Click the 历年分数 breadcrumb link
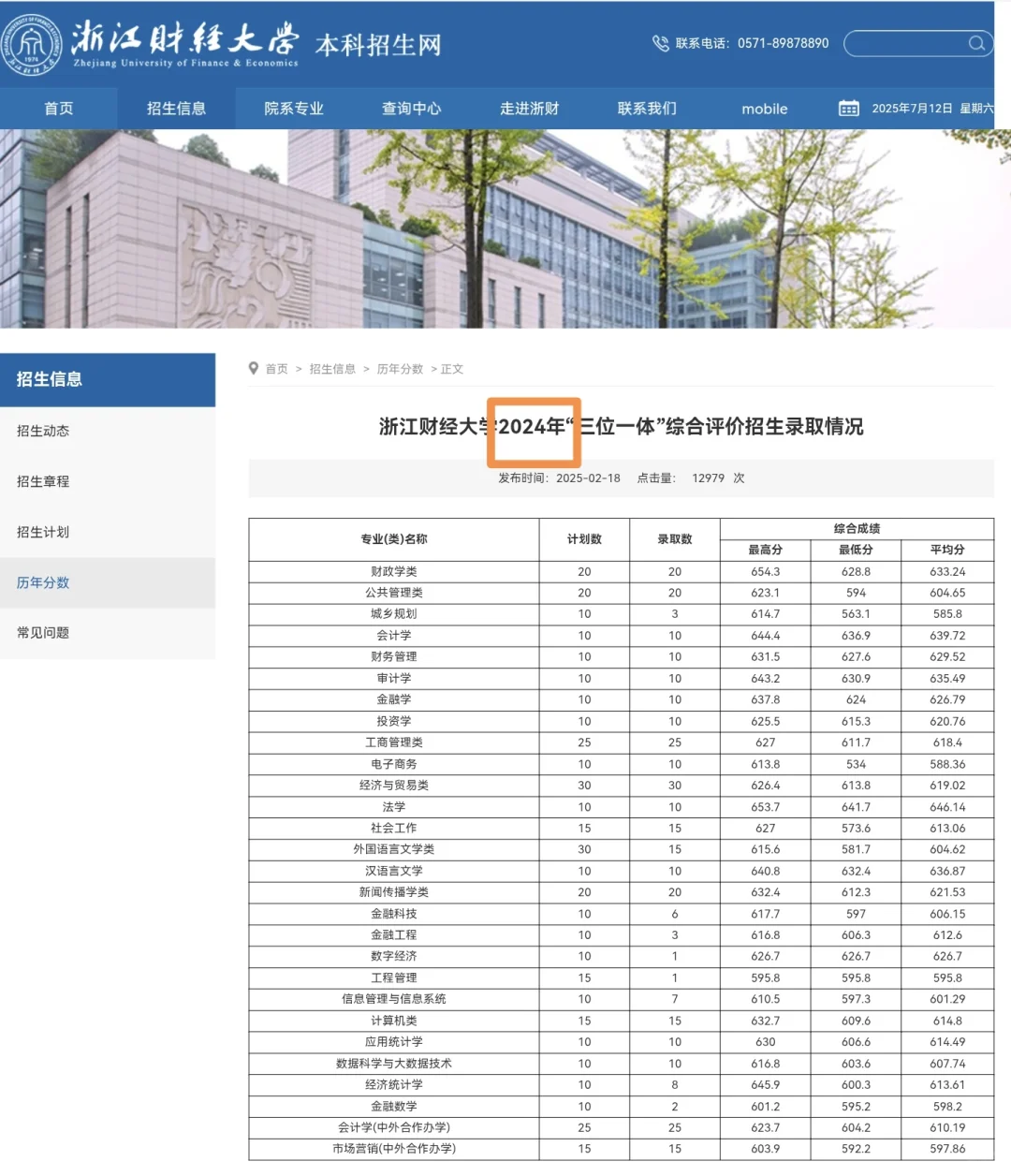The height and width of the screenshot is (1176, 1011). pyautogui.click(x=400, y=369)
